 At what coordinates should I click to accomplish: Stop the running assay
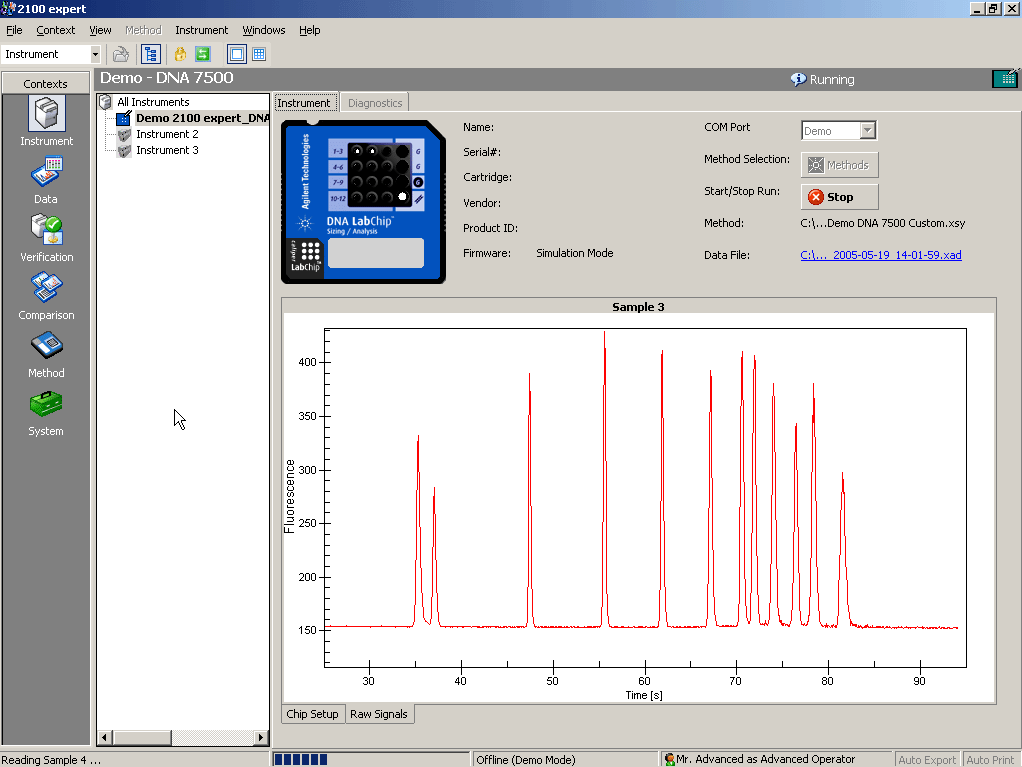click(x=839, y=197)
